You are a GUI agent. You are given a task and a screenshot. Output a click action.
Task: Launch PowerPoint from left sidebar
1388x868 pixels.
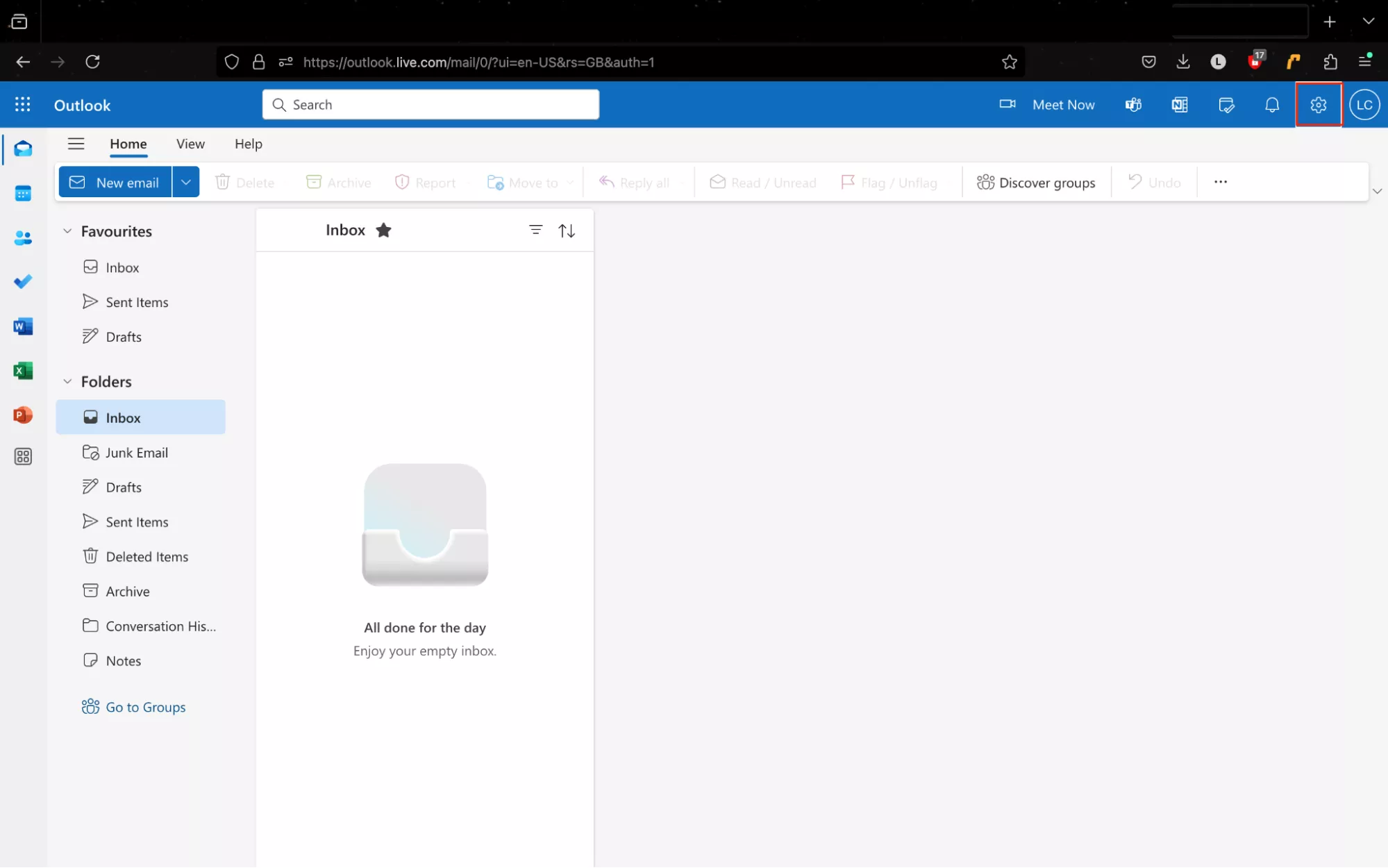pyautogui.click(x=23, y=415)
